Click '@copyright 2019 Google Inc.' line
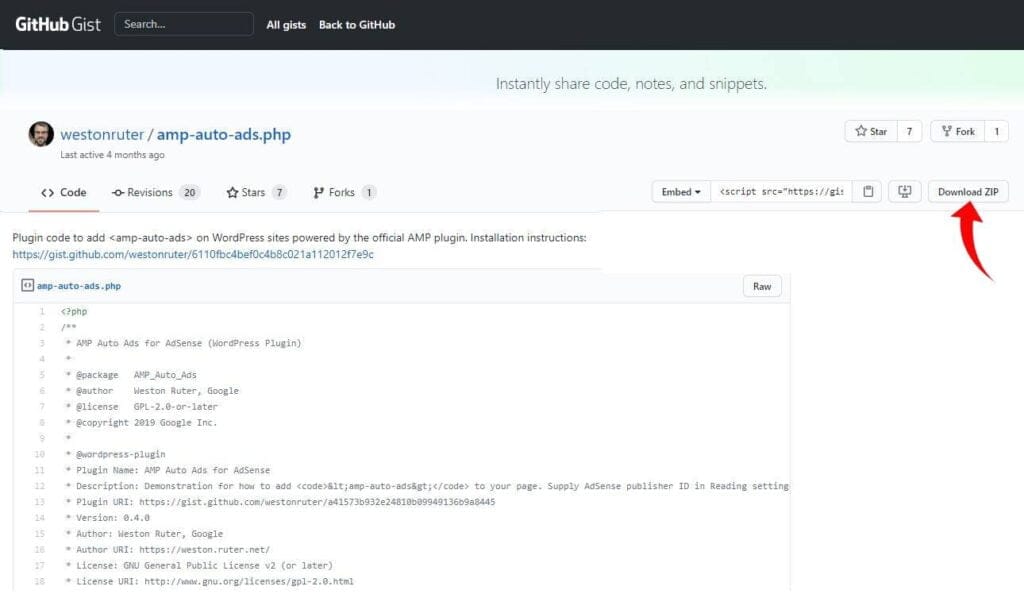Image resolution: width=1024 pixels, height=594 pixels. pyautogui.click(x=141, y=422)
